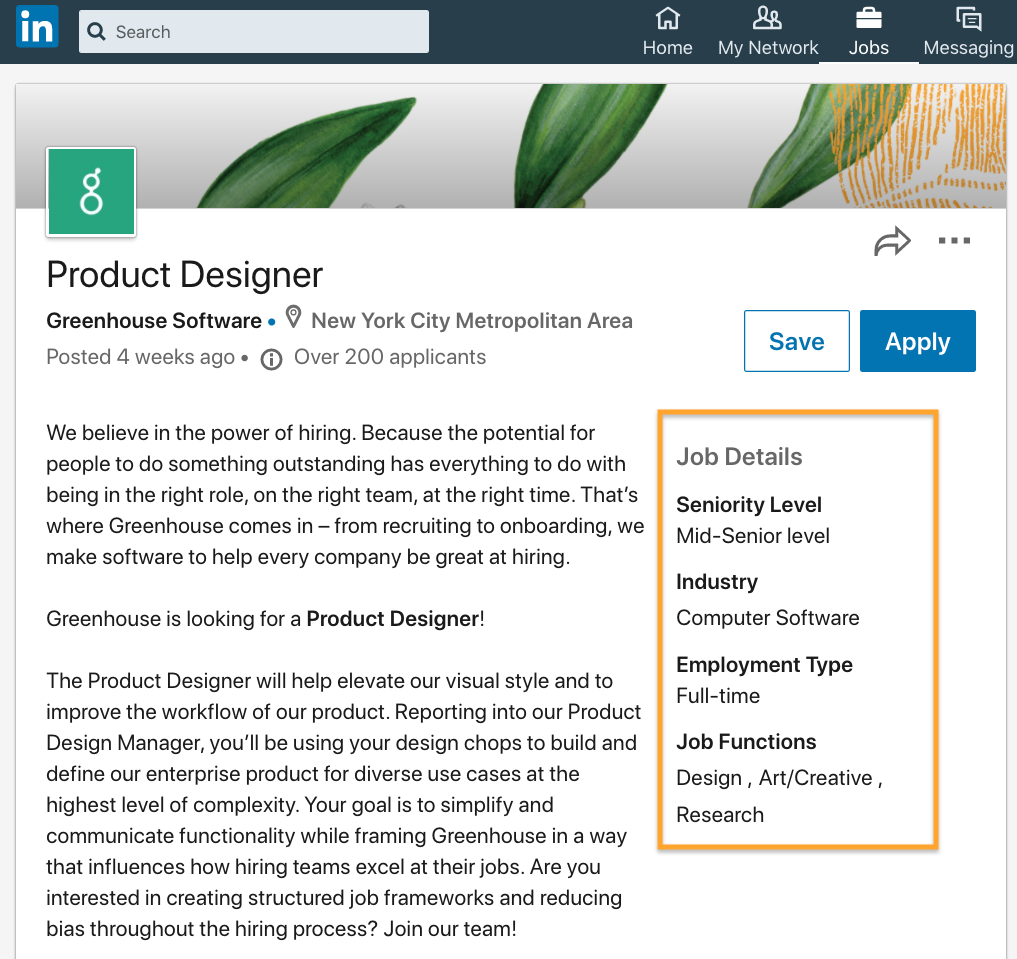The width and height of the screenshot is (1017, 959).
Task: Open My Network people icon
Action: pyautogui.click(x=767, y=18)
